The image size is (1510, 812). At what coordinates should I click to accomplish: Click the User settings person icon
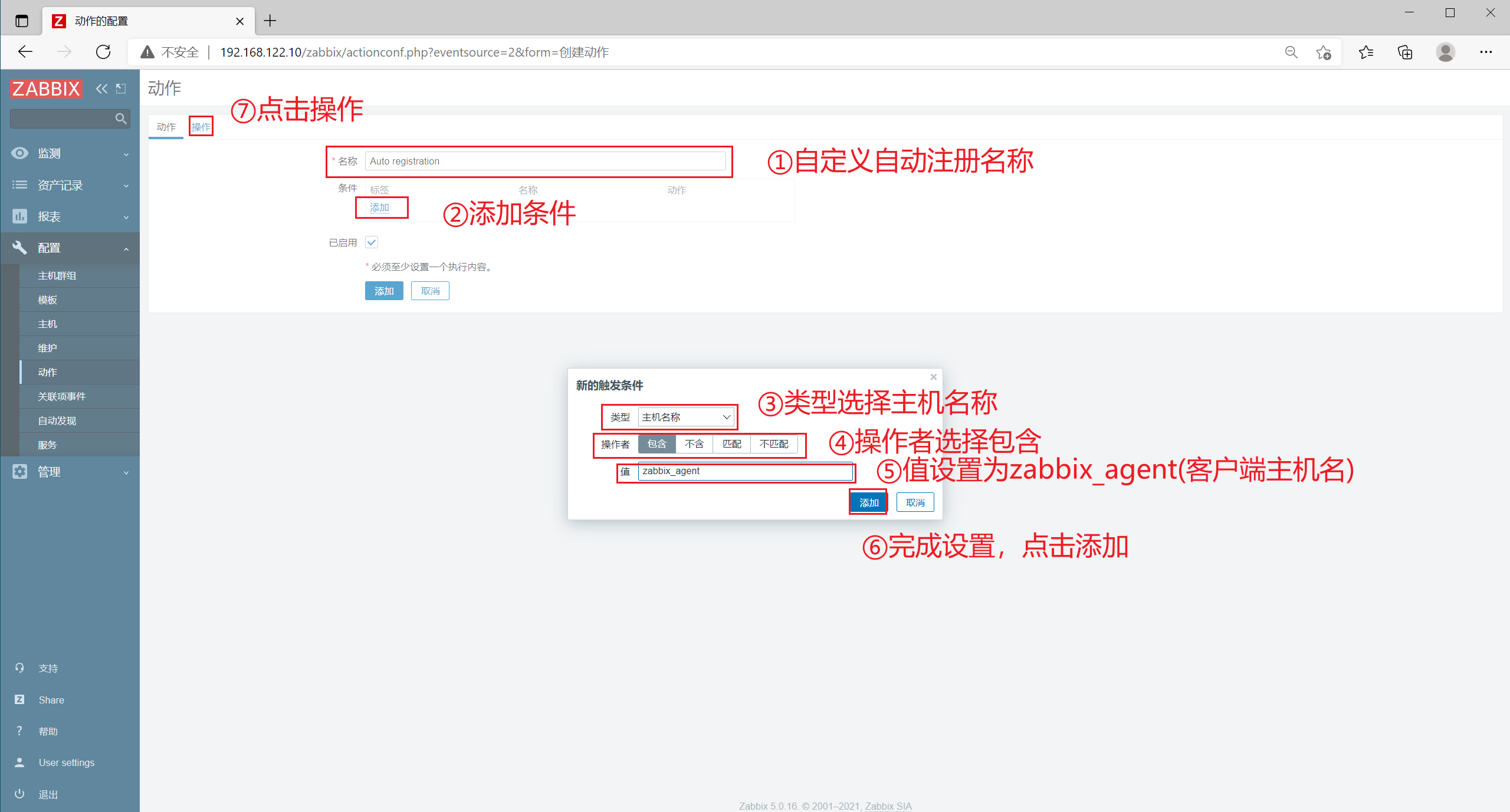click(x=19, y=762)
